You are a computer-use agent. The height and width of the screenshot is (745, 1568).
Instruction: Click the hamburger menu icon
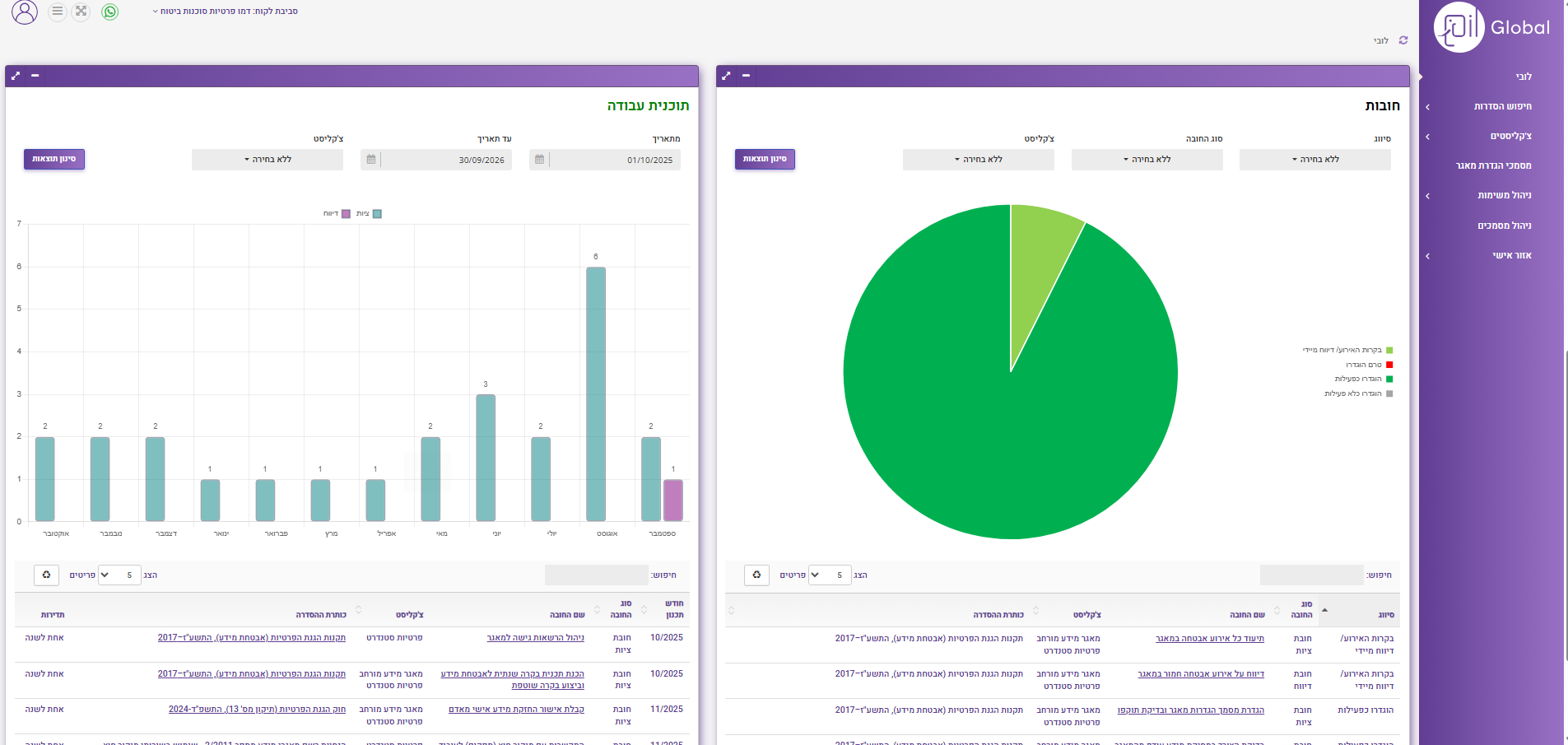(x=57, y=12)
